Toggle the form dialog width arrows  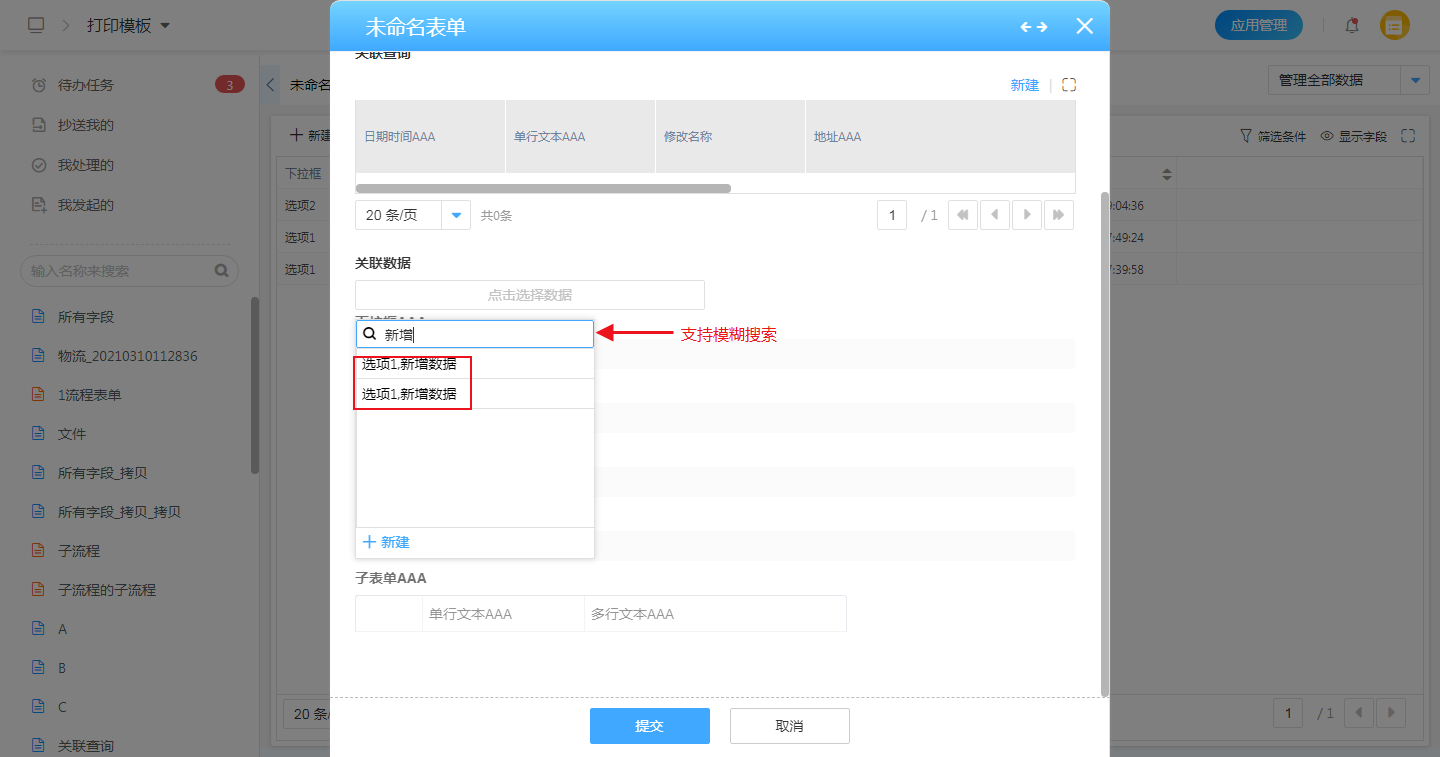pos(1033,27)
